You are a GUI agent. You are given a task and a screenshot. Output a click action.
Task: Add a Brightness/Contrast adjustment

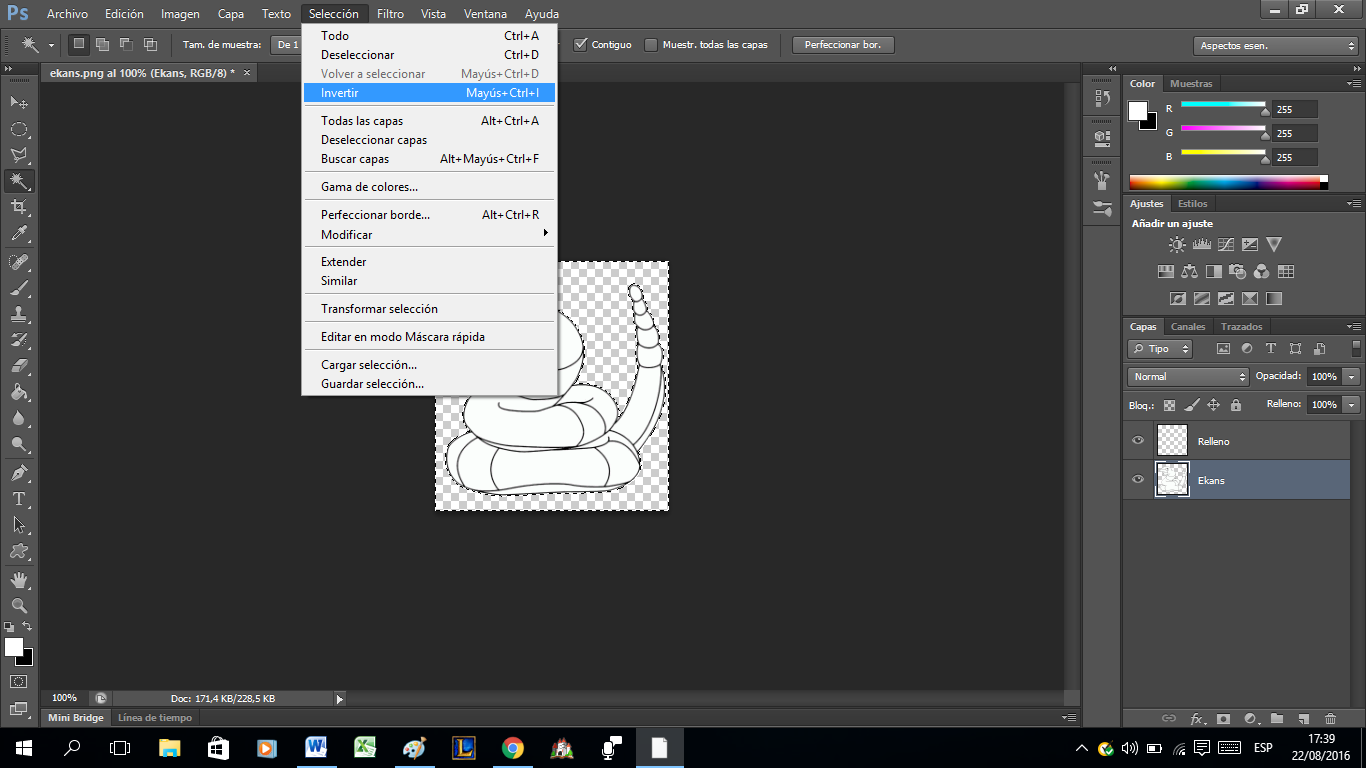click(1177, 244)
